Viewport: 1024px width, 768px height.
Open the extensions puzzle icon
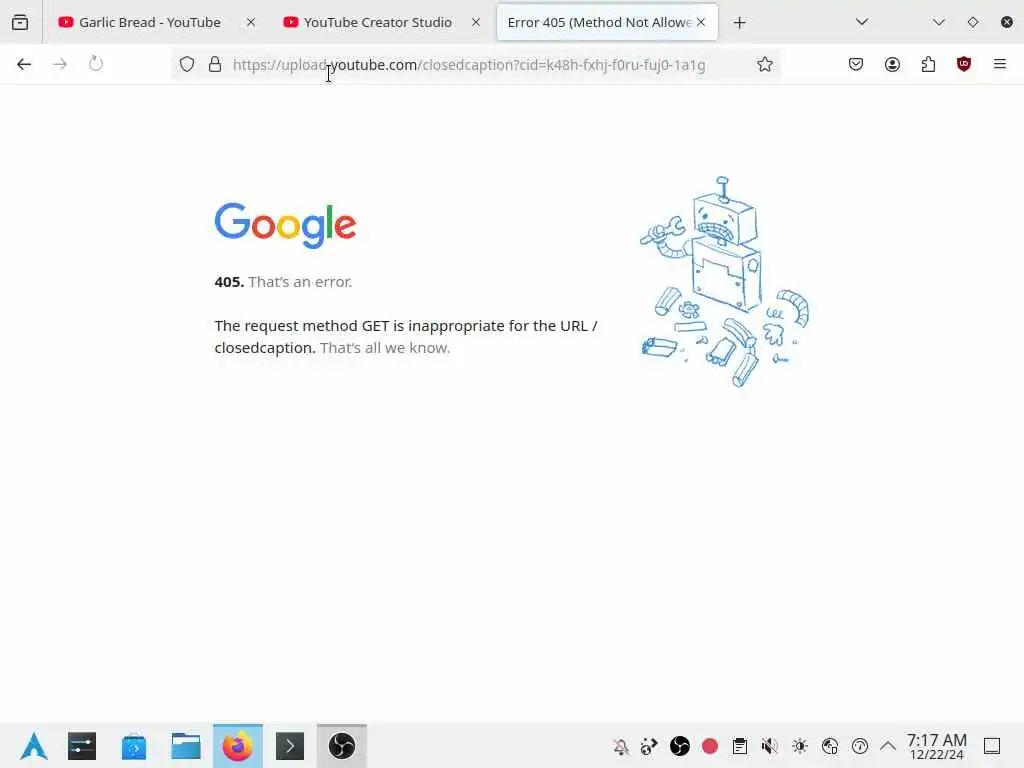928,64
